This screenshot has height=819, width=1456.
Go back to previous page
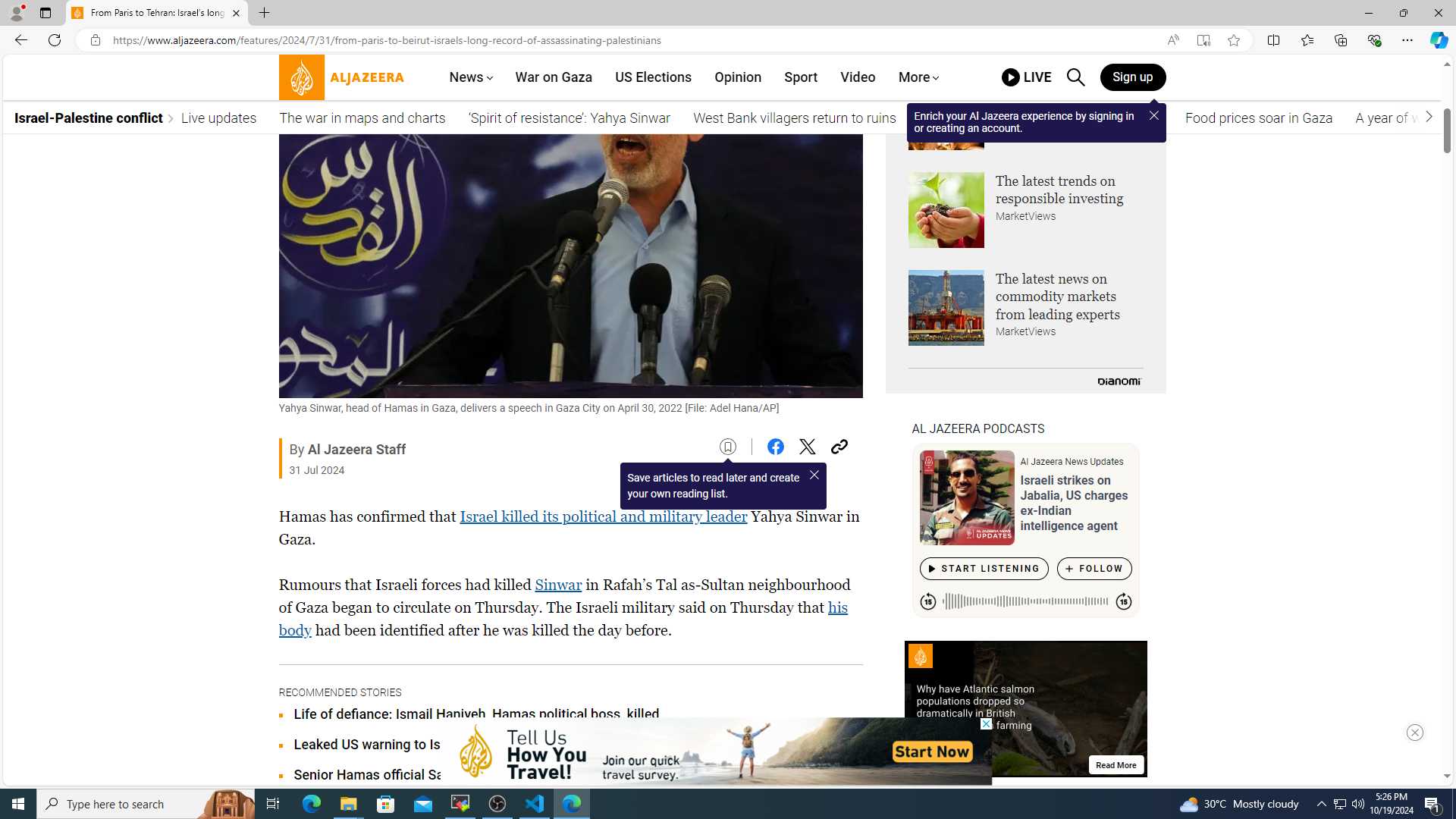coord(20,40)
